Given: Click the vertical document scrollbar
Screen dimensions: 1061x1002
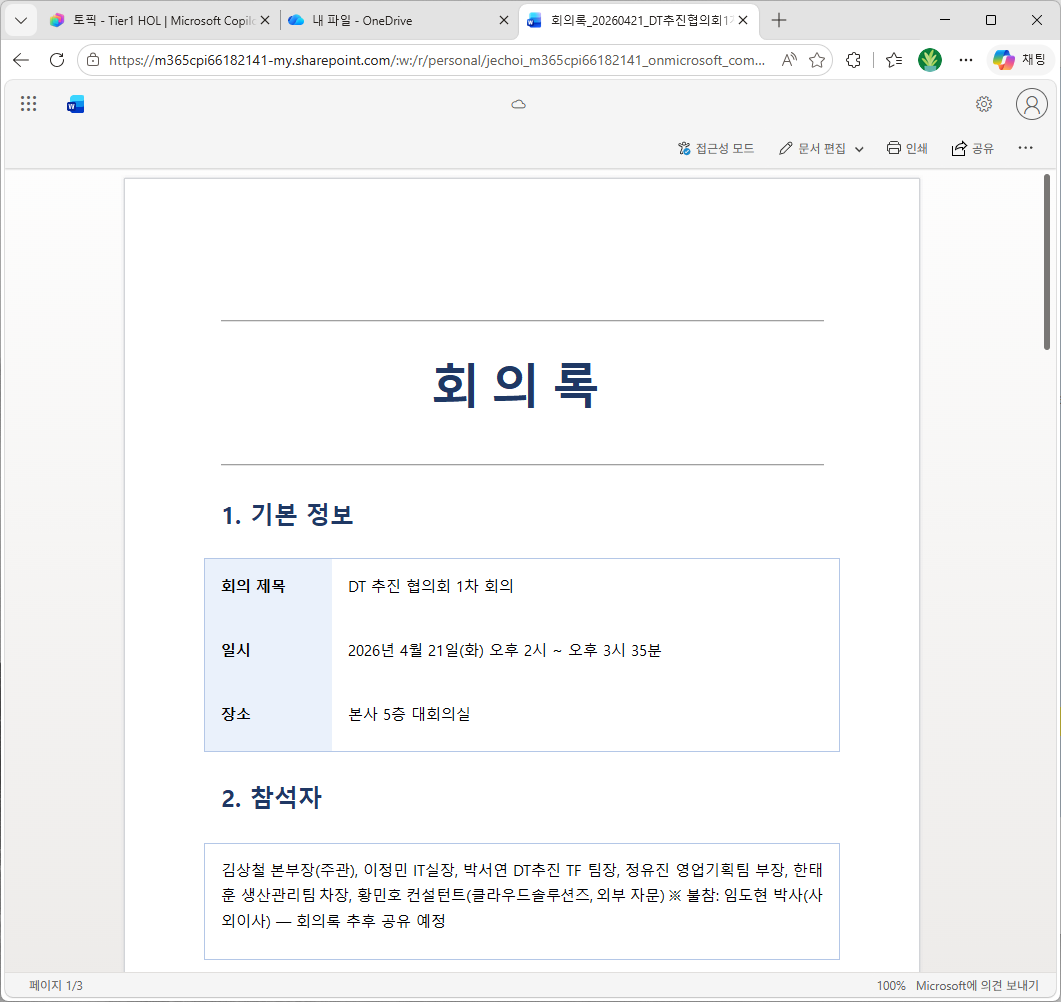Looking at the screenshot, I should tap(1046, 262).
